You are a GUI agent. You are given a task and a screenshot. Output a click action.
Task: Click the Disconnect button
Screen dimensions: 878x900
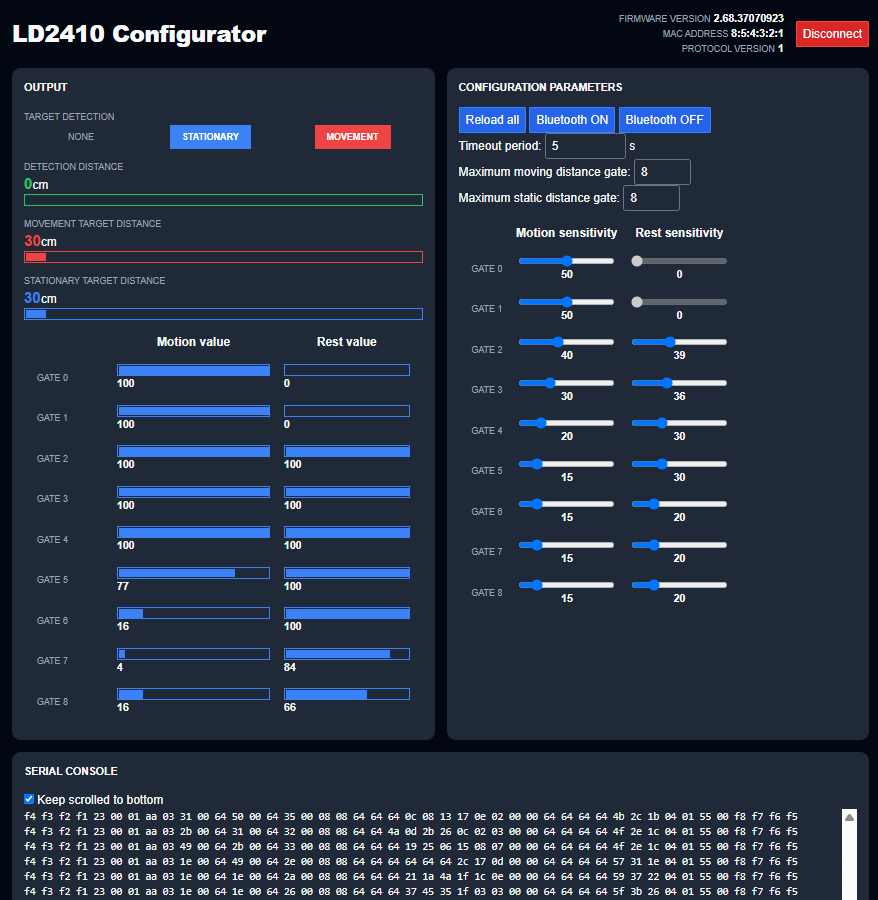831,33
